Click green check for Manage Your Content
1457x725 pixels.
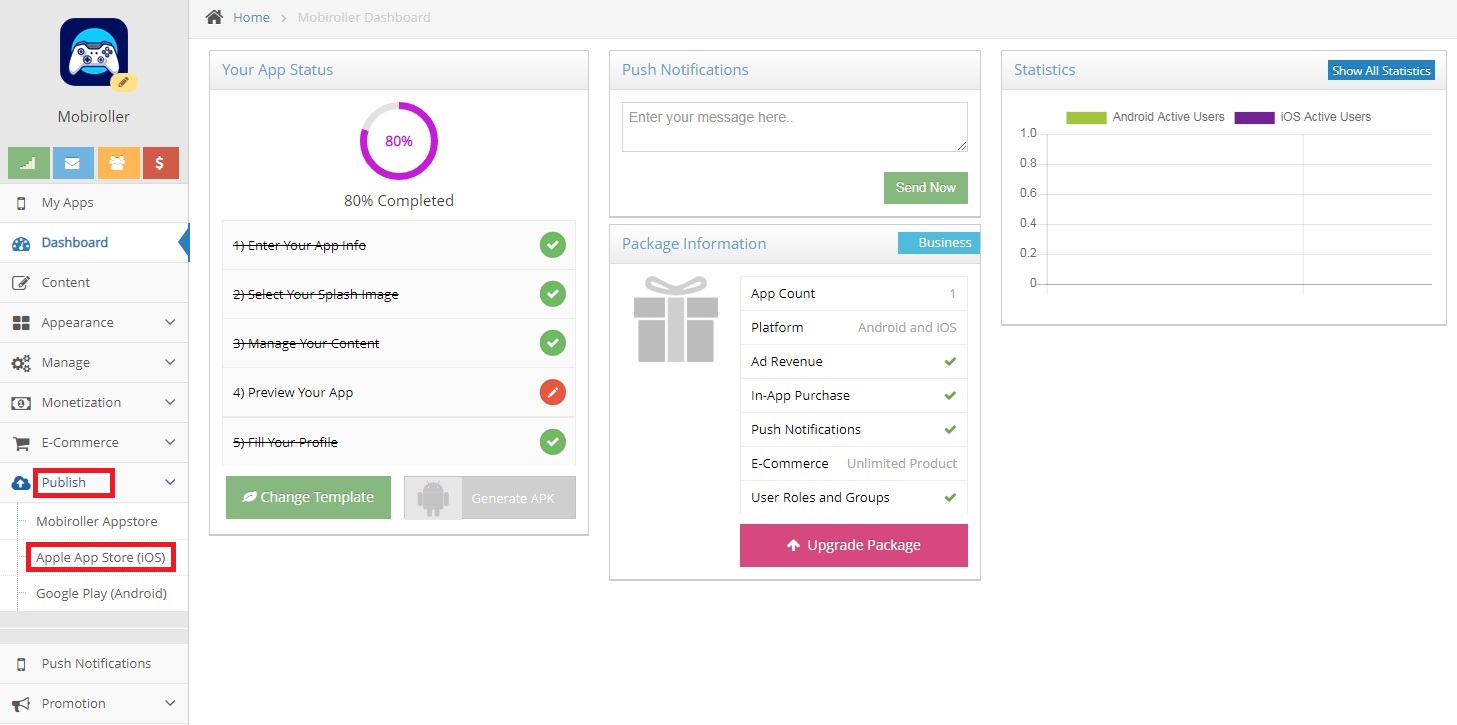point(553,343)
